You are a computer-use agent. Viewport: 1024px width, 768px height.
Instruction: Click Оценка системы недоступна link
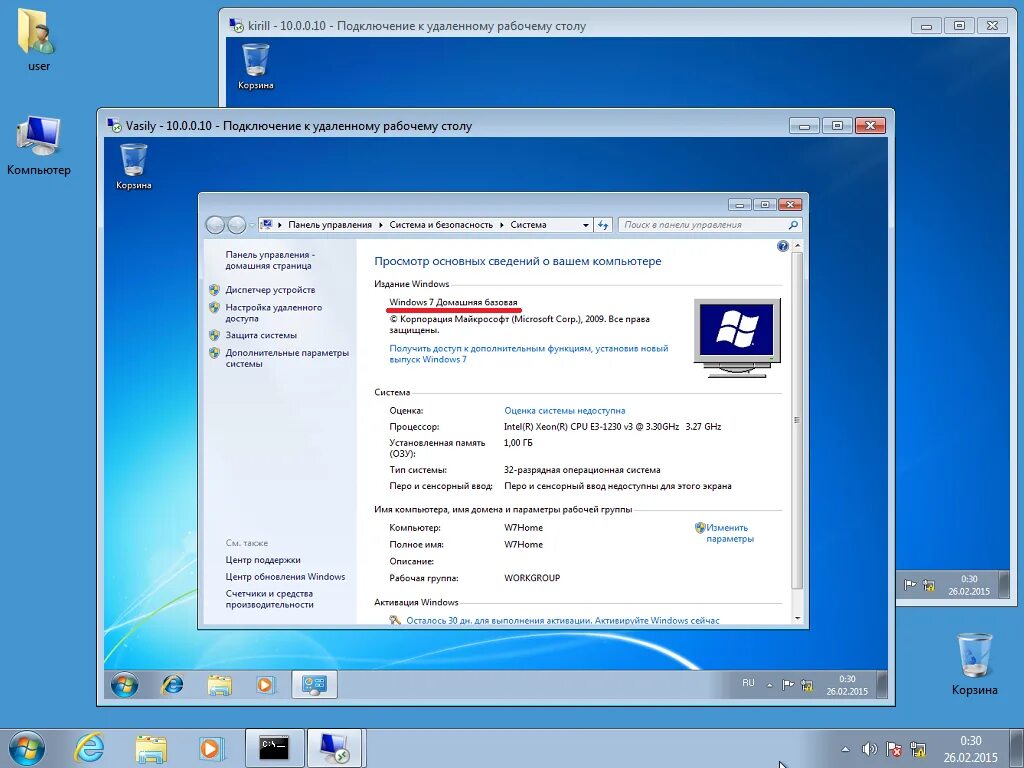click(x=565, y=411)
